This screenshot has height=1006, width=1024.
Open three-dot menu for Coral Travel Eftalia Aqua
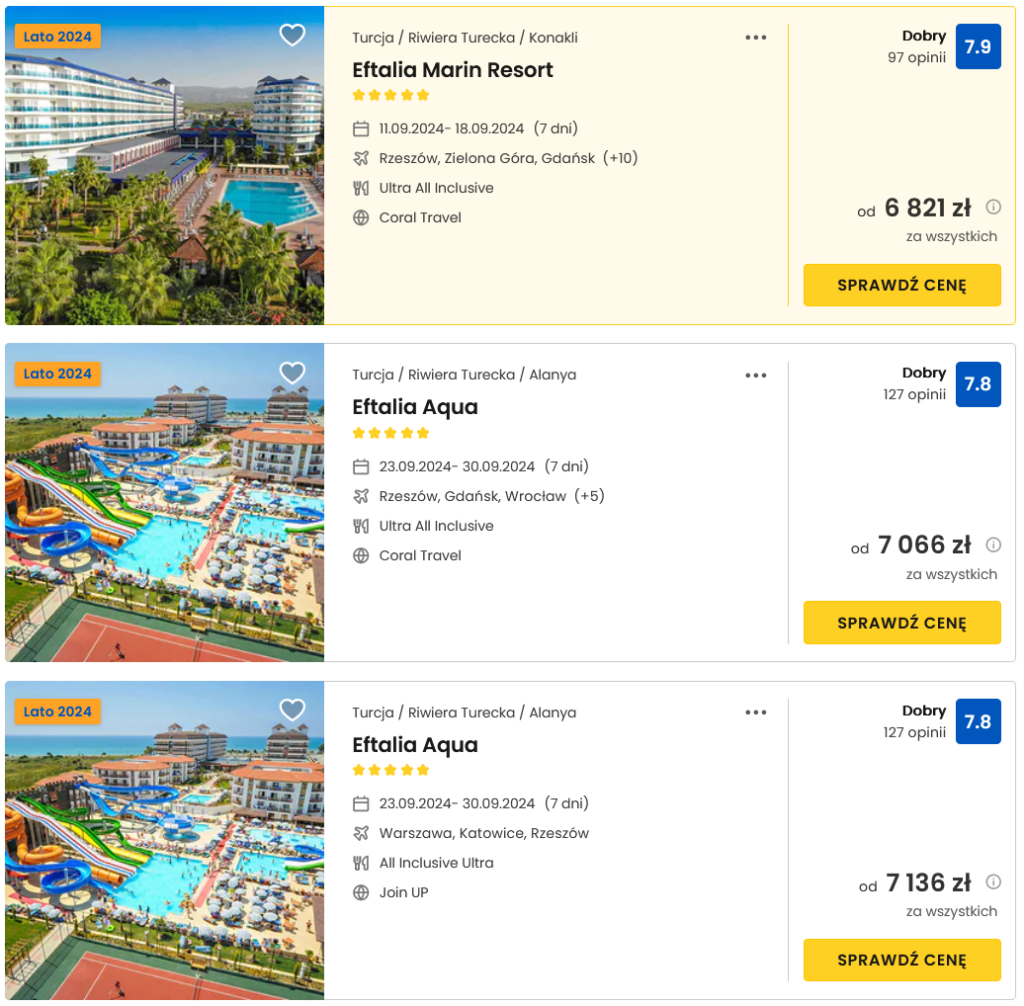(756, 376)
